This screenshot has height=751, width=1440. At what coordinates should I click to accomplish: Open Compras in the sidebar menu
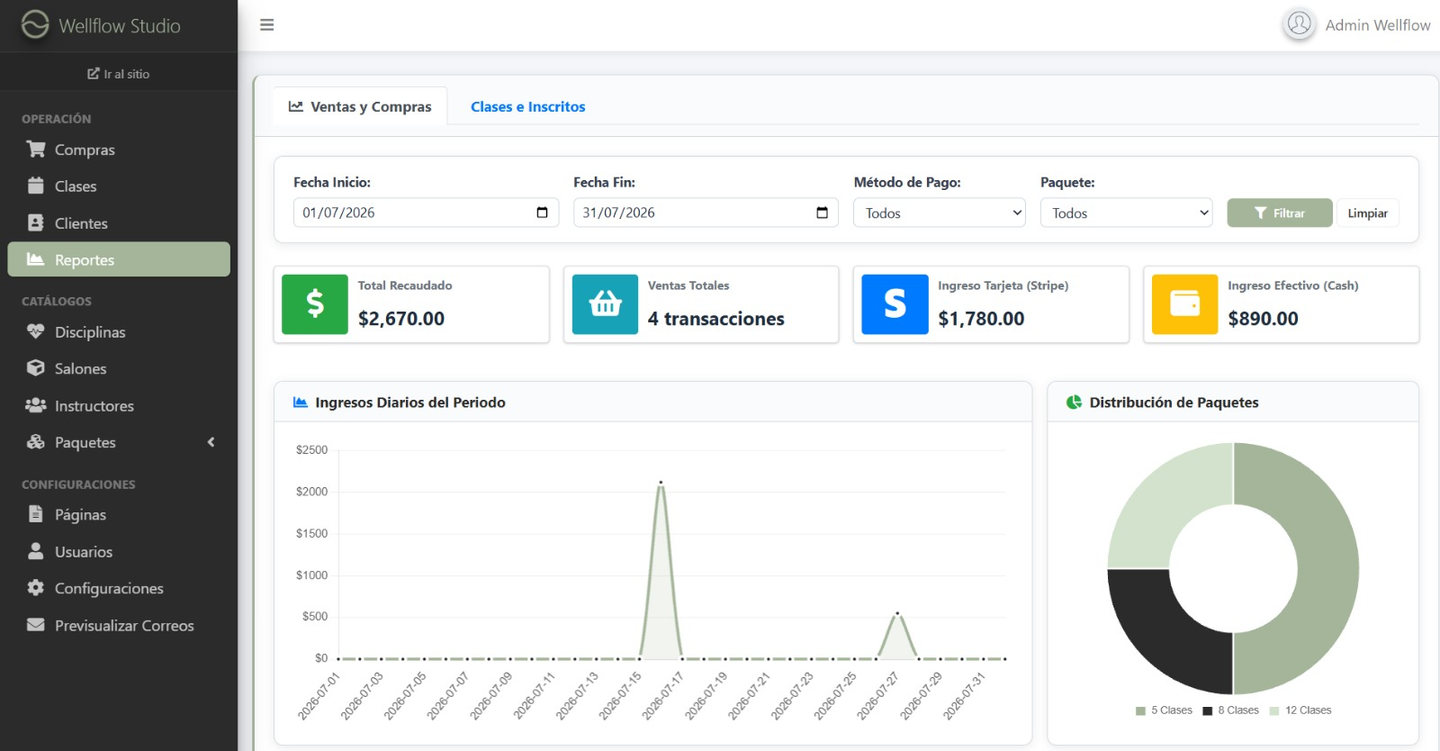click(x=119, y=149)
